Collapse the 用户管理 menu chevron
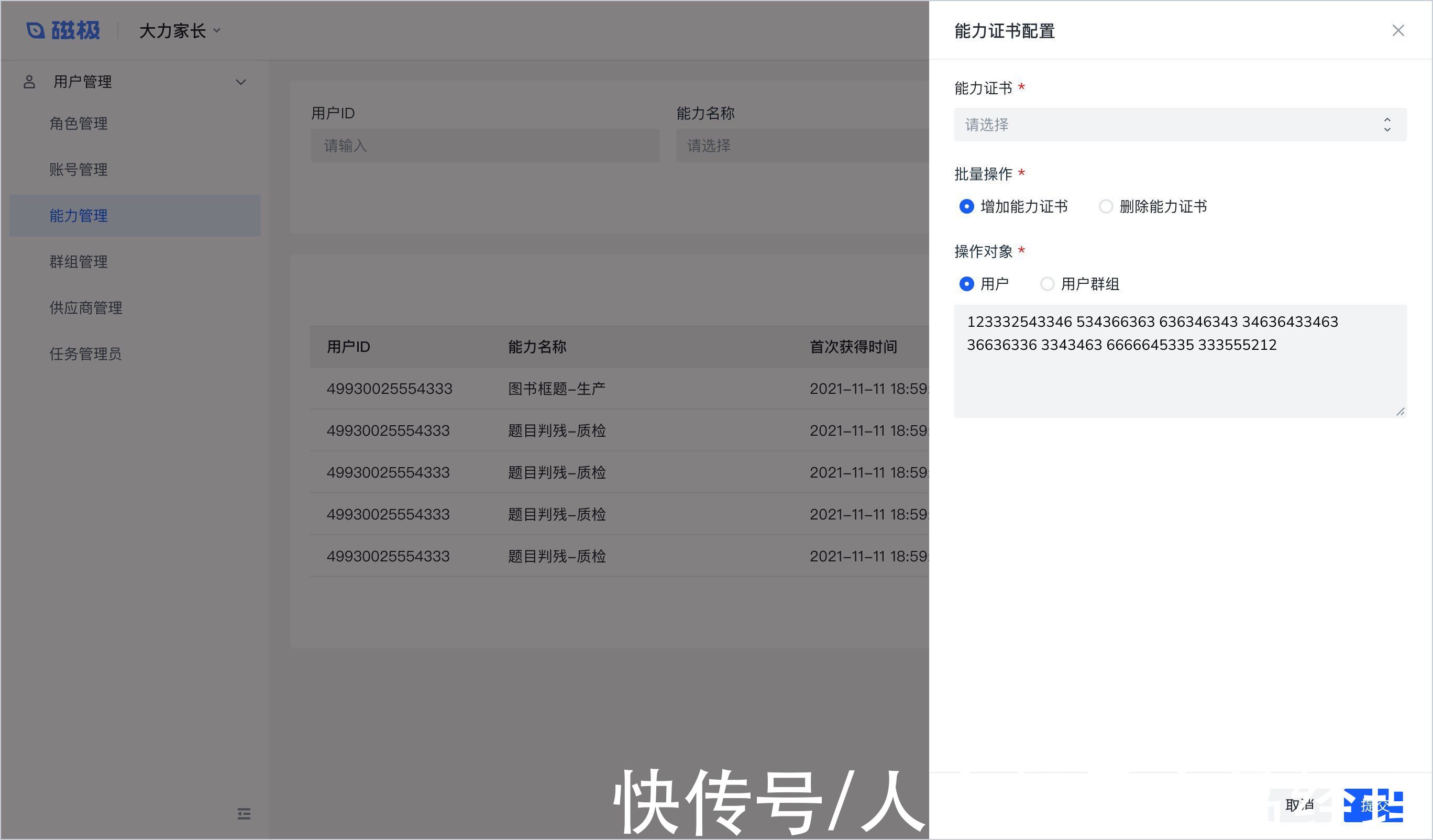Screen dimensions: 1433x840 tap(241, 82)
